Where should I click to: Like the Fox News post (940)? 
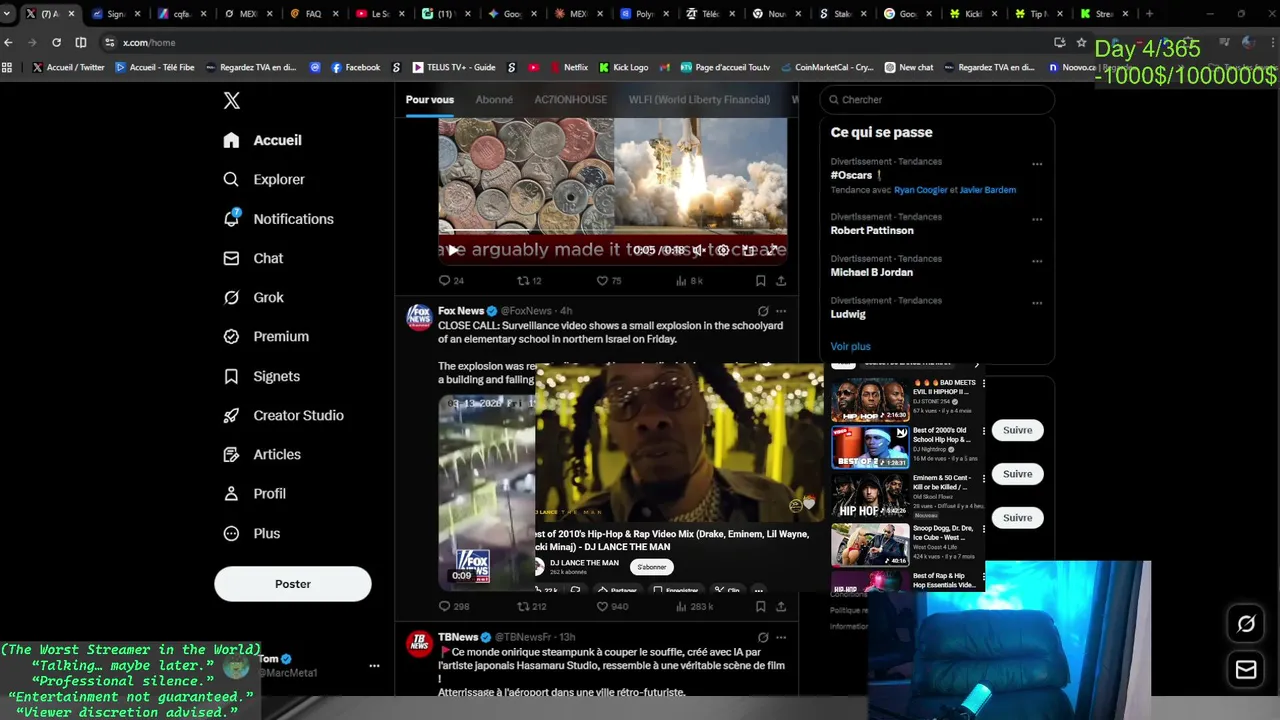(612, 606)
